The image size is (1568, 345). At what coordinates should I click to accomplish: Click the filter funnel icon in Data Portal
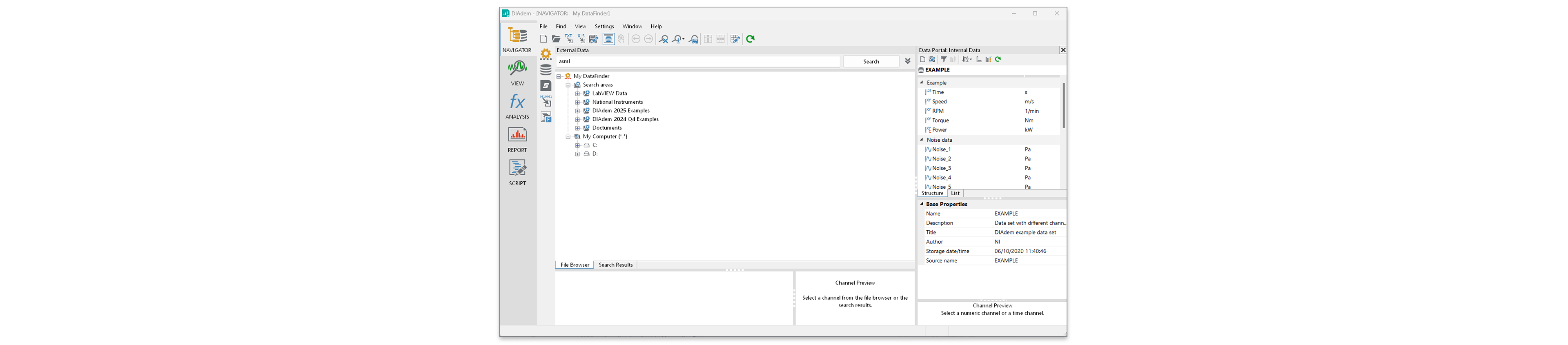point(944,60)
